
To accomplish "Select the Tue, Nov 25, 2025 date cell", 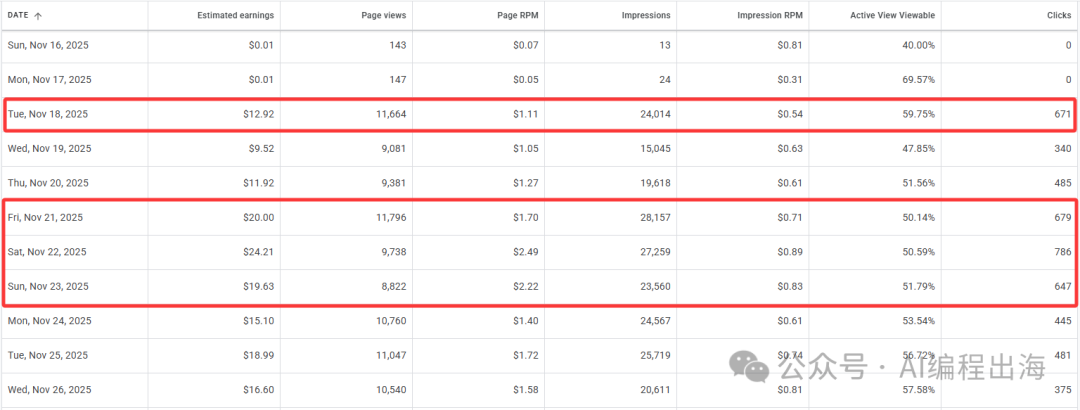I will click(x=48, y=356).
